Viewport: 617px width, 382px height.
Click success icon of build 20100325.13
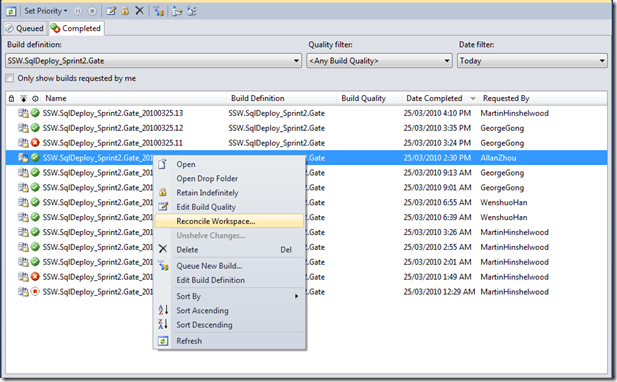coord(35,113)
